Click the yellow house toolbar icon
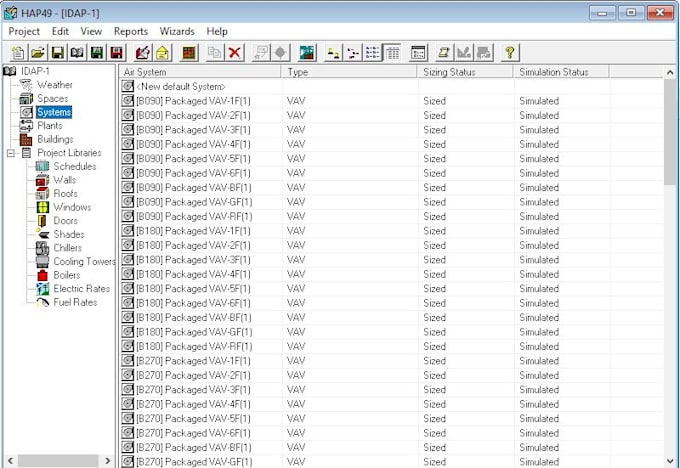 tap(163, 53)
